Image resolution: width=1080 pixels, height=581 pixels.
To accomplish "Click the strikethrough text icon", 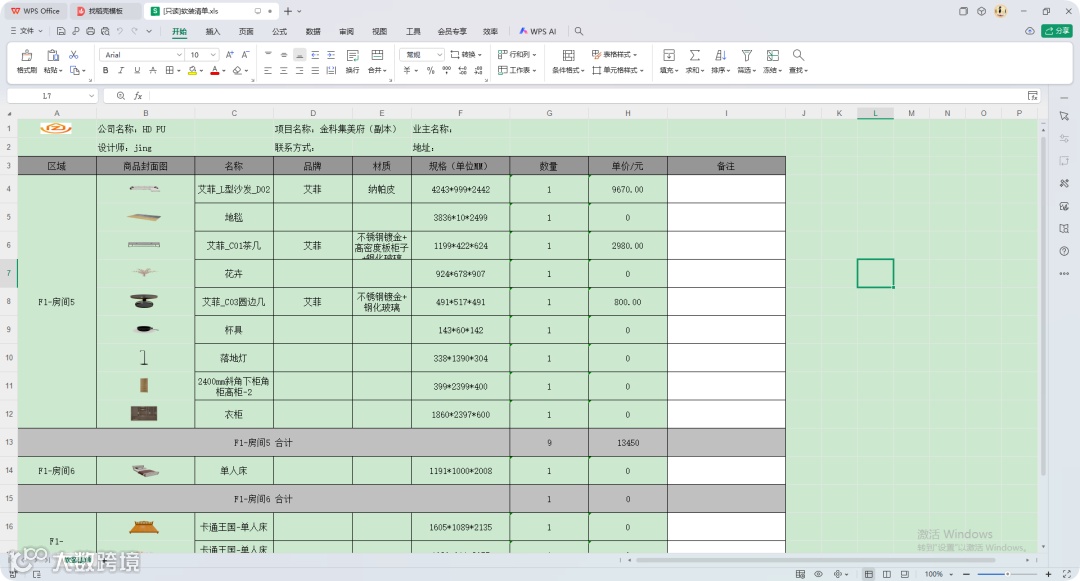I will [x=153, y=70].
